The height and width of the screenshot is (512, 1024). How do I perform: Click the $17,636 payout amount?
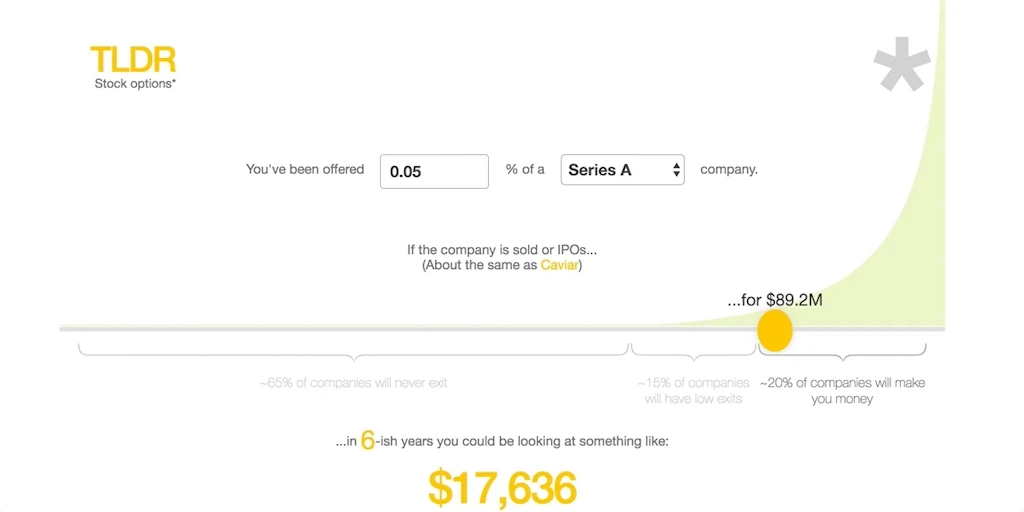click(x=503, y=488)
